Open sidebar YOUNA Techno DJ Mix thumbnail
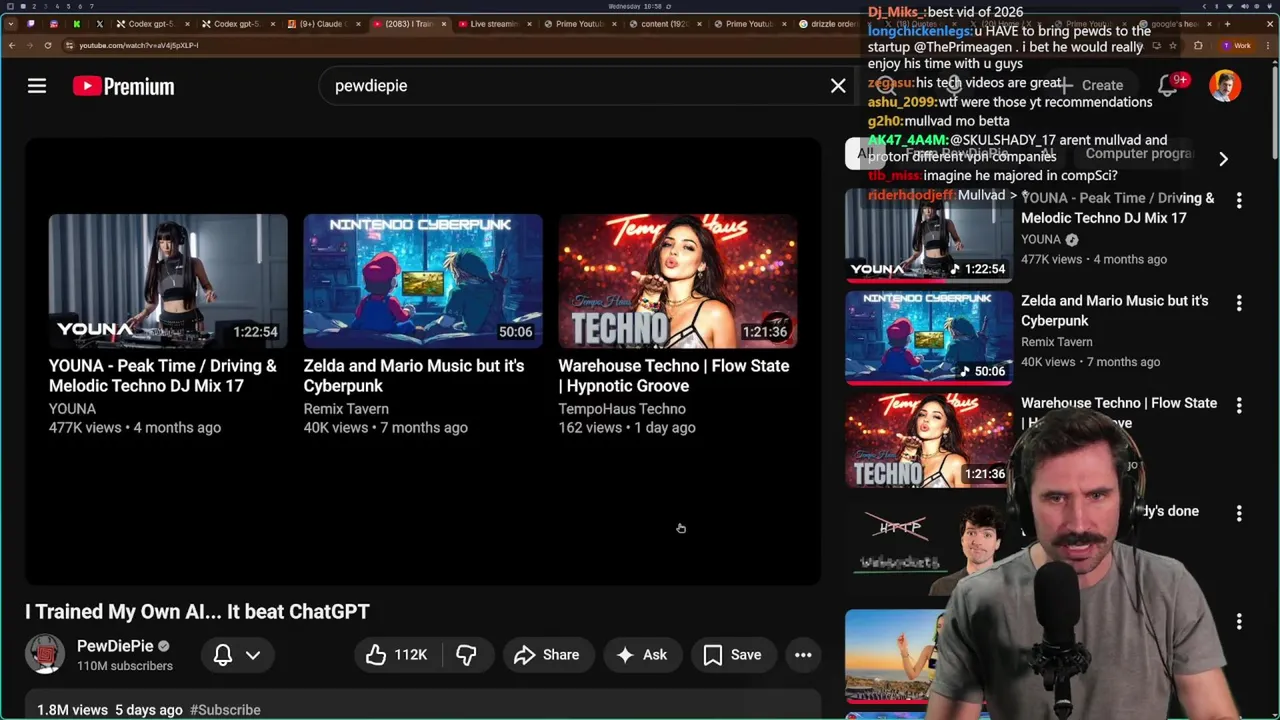The width and height of the screenshot is (1280, 720). pos(929,236)
